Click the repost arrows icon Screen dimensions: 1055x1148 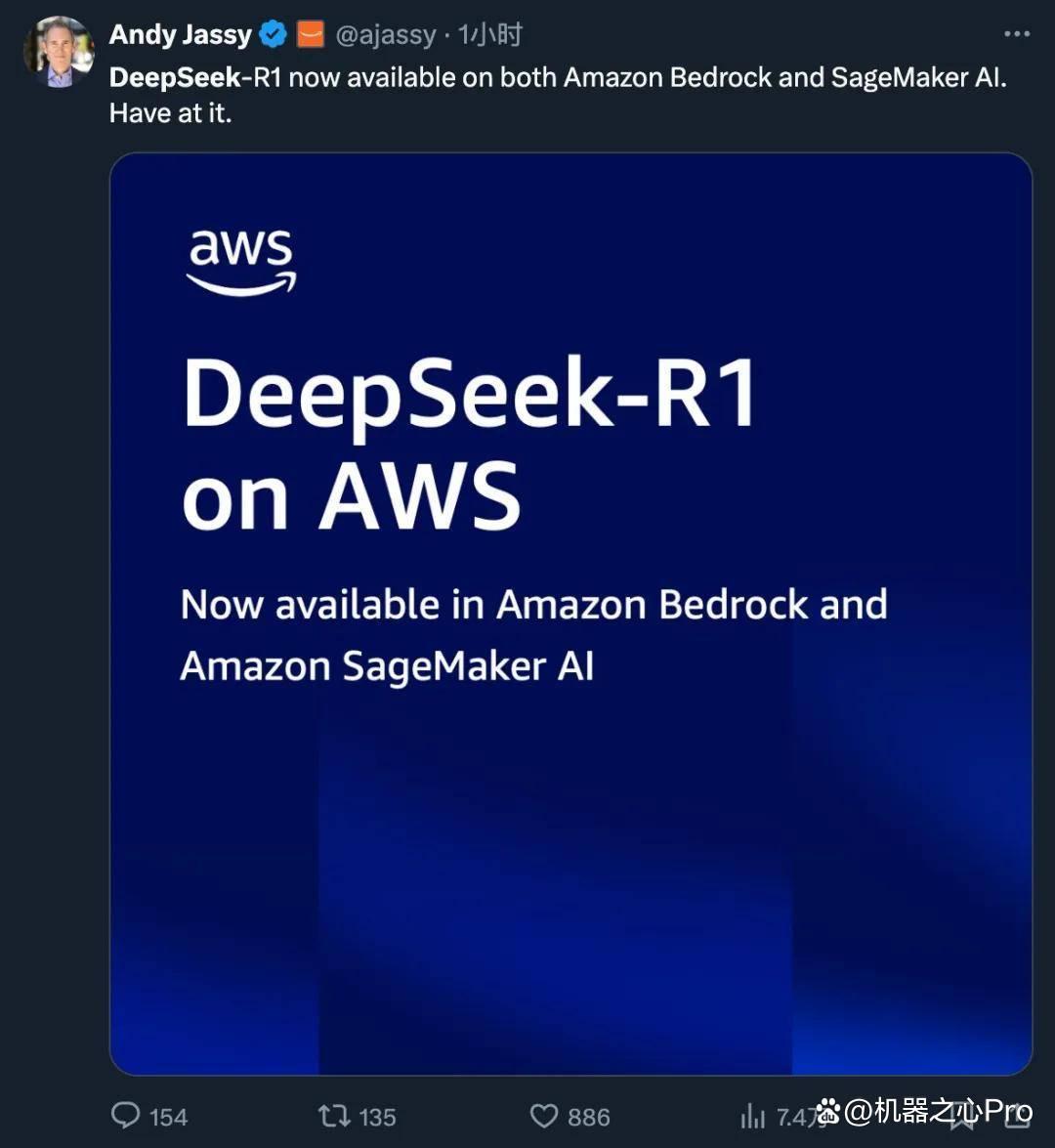334,1117
